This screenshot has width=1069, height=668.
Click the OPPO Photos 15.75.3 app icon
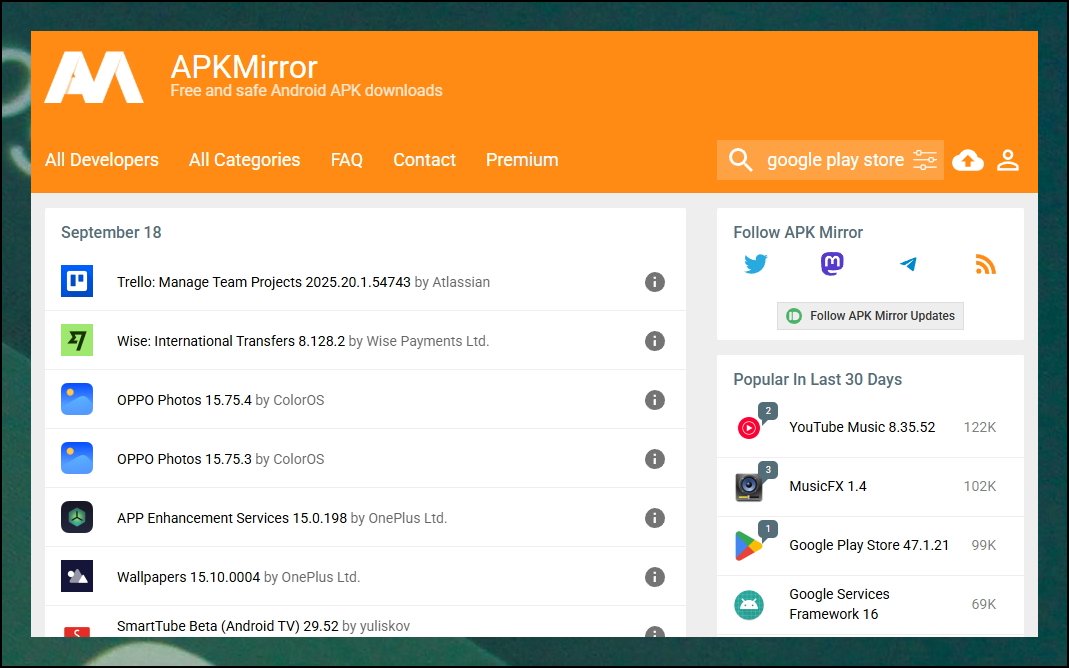[77, 458]
